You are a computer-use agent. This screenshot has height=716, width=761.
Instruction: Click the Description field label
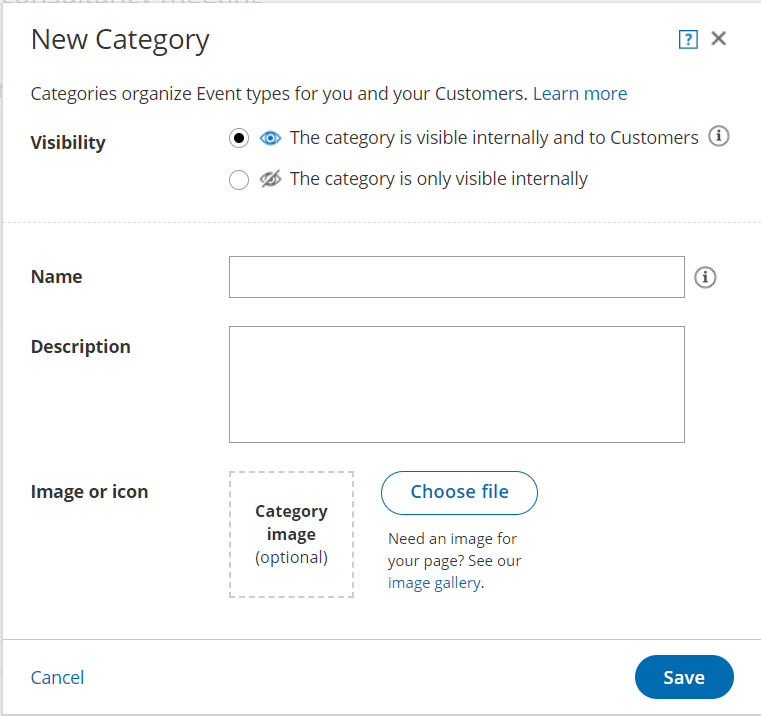click(x=81, y=347)
